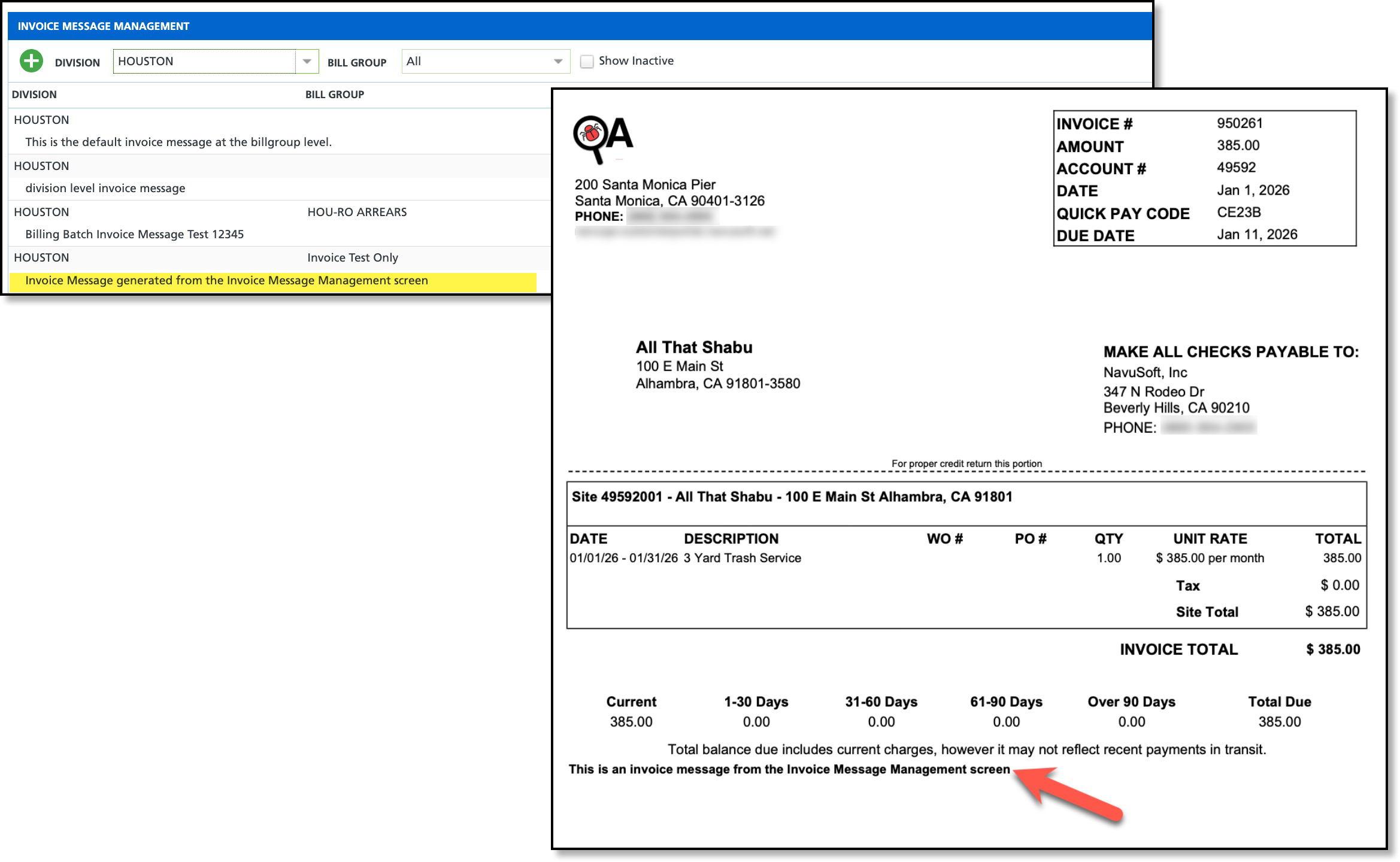Click the 3 Yard Trash Service line
This screenshot has height=862, width=1400.
click(742, 558)
